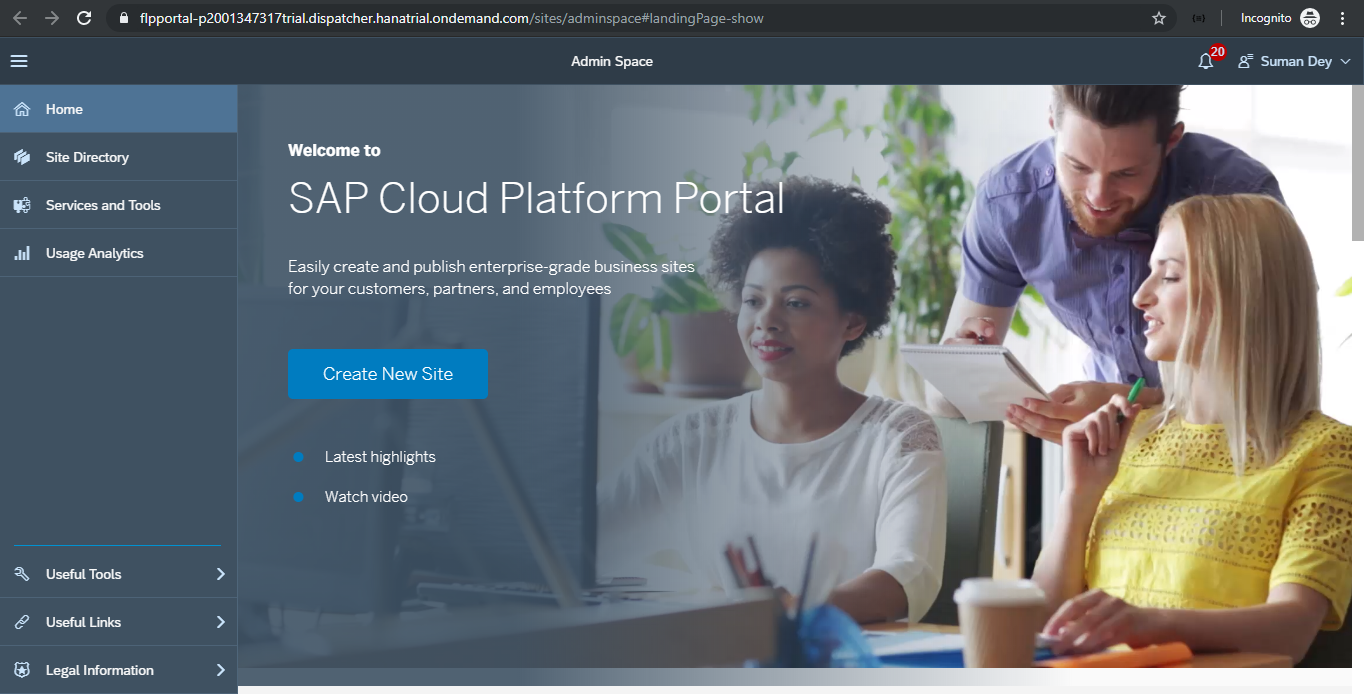
Task: Open the browser extension icon
Action: (x=1198, y=18)
